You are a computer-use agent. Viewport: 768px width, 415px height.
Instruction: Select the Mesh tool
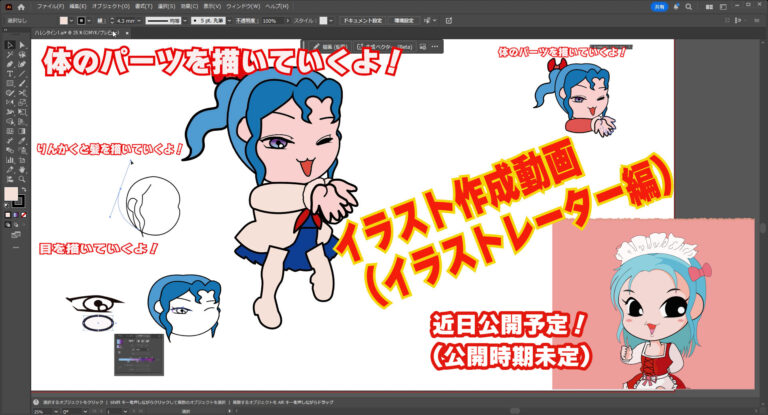[x=9, y=131]
